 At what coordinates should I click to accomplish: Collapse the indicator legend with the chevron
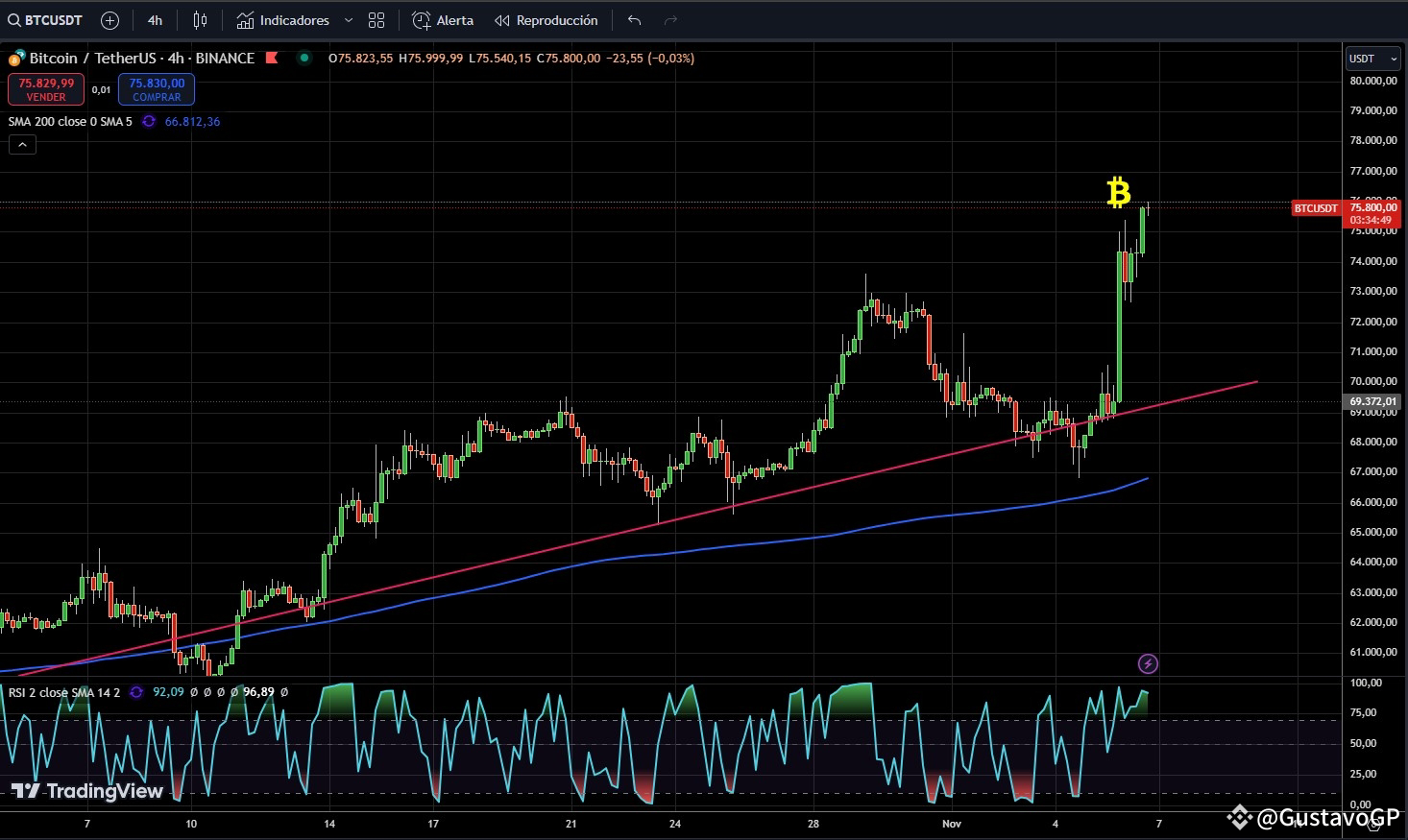coord(22,145)
